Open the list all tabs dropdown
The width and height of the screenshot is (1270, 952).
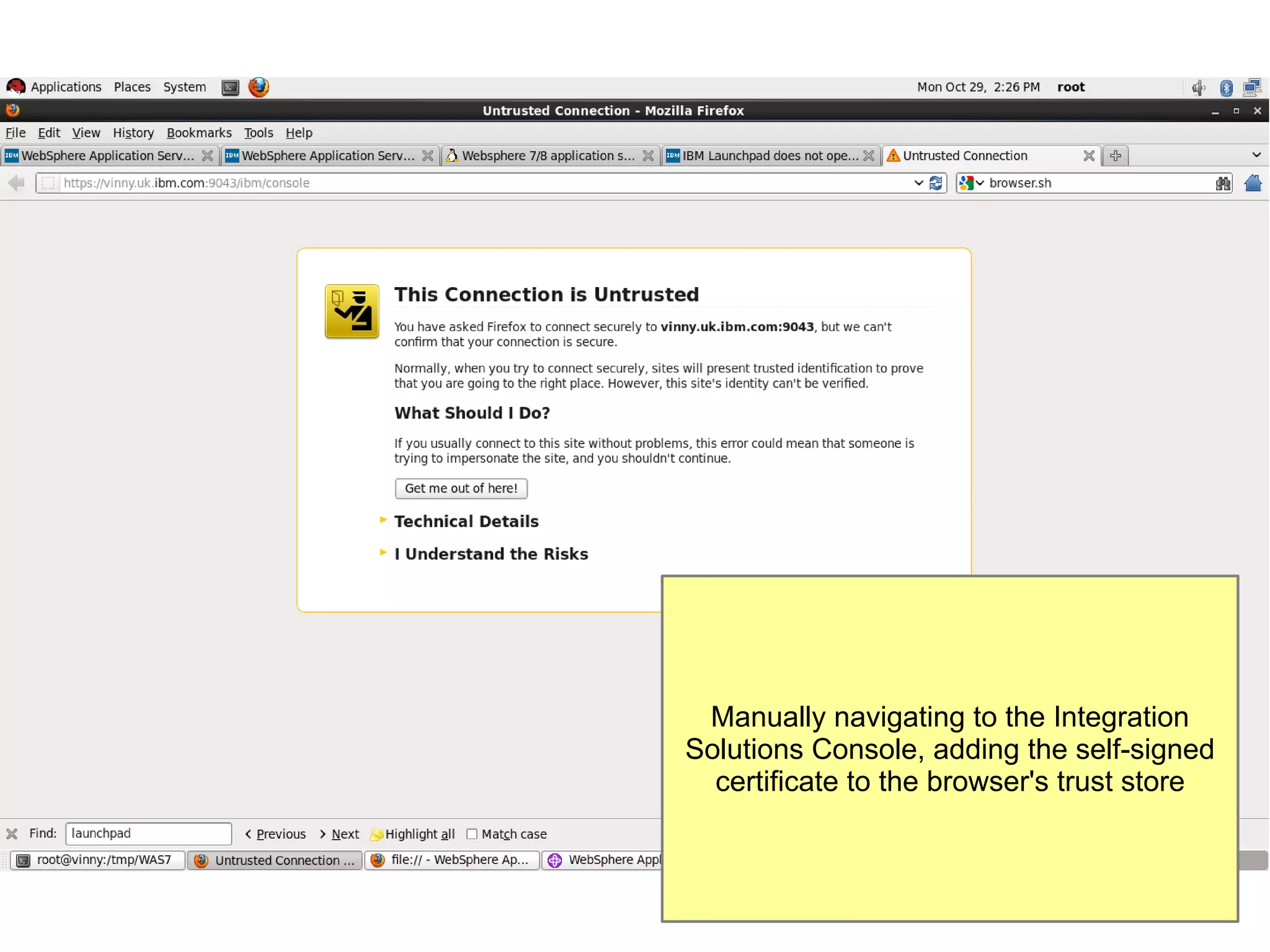(1256, 155)
